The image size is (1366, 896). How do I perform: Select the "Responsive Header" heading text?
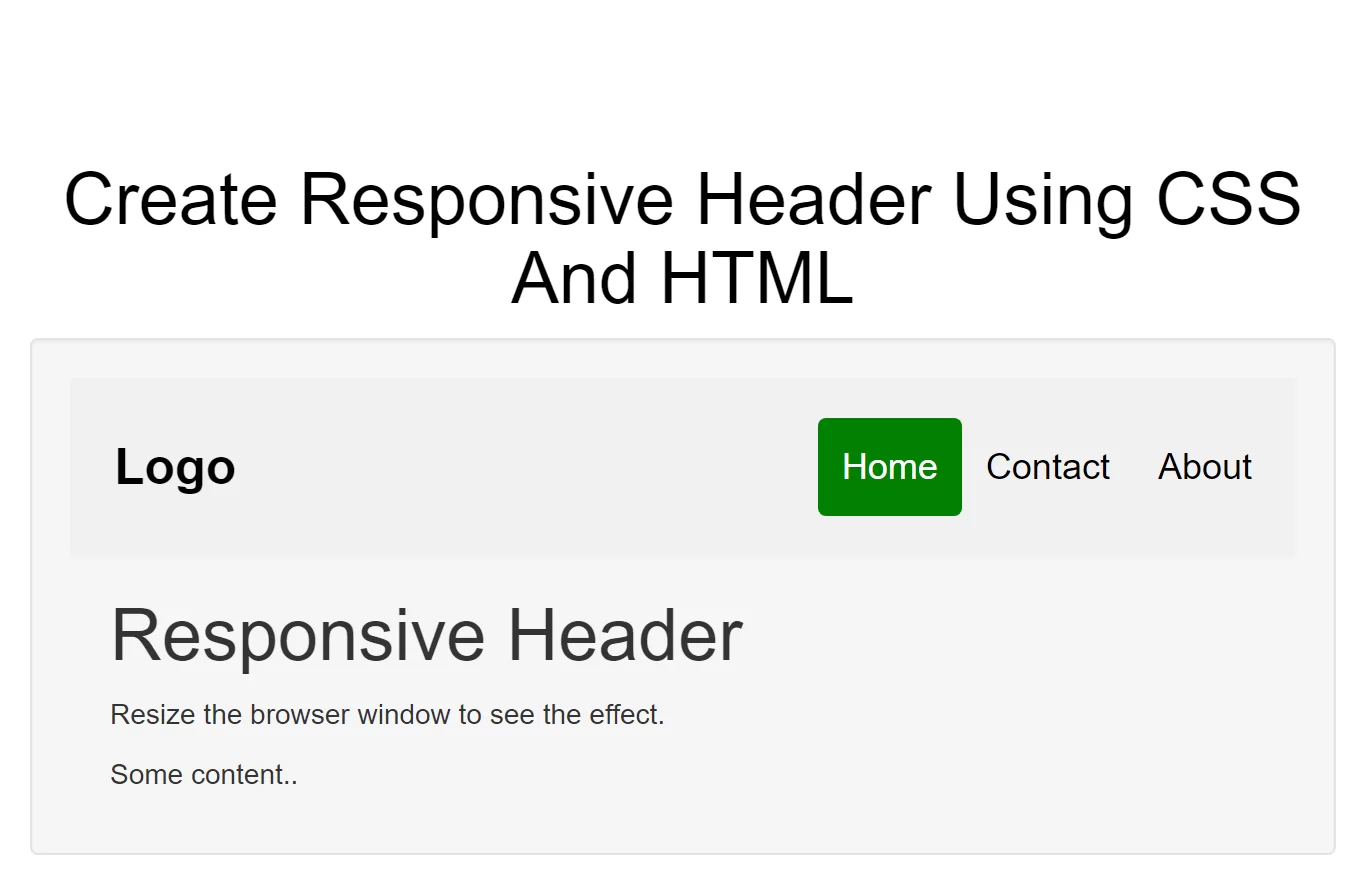click(x=427, y=635)
